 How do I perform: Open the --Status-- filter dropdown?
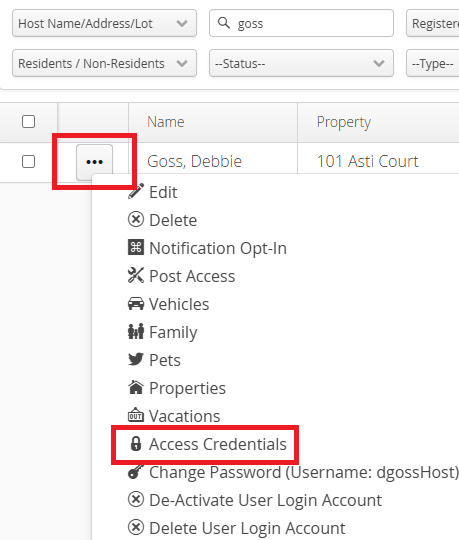(x=301, y=63)
